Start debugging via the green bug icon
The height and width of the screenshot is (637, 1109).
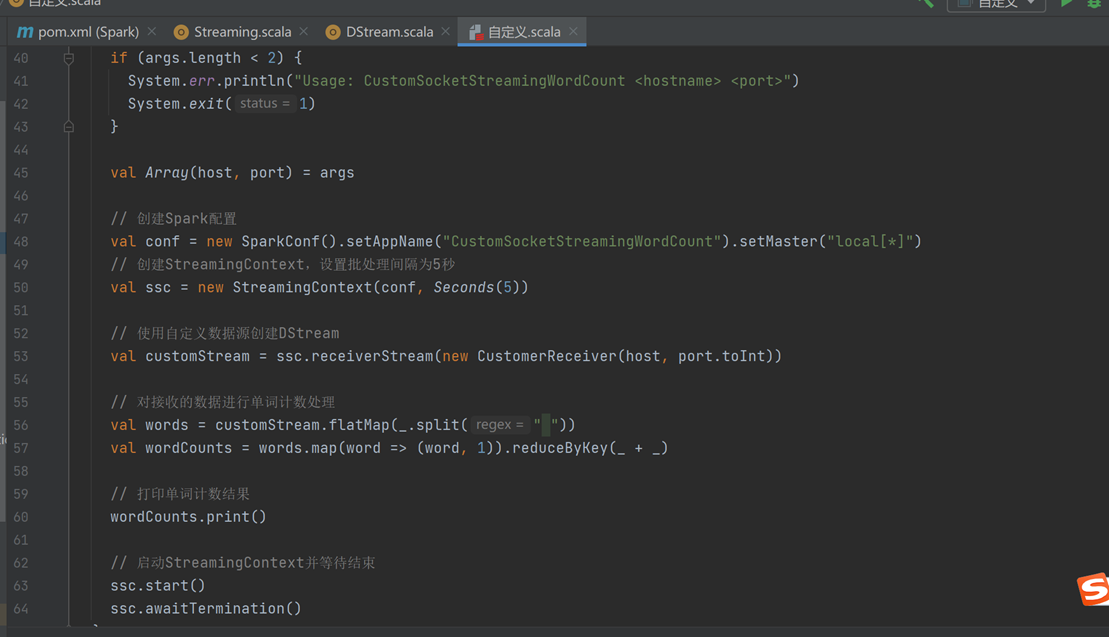pyautogui.click(x=1092, y=4)
